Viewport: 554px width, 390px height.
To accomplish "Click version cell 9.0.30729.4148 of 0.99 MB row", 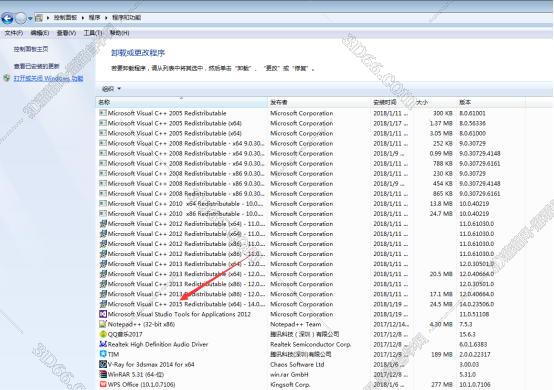I will [480, 153].
